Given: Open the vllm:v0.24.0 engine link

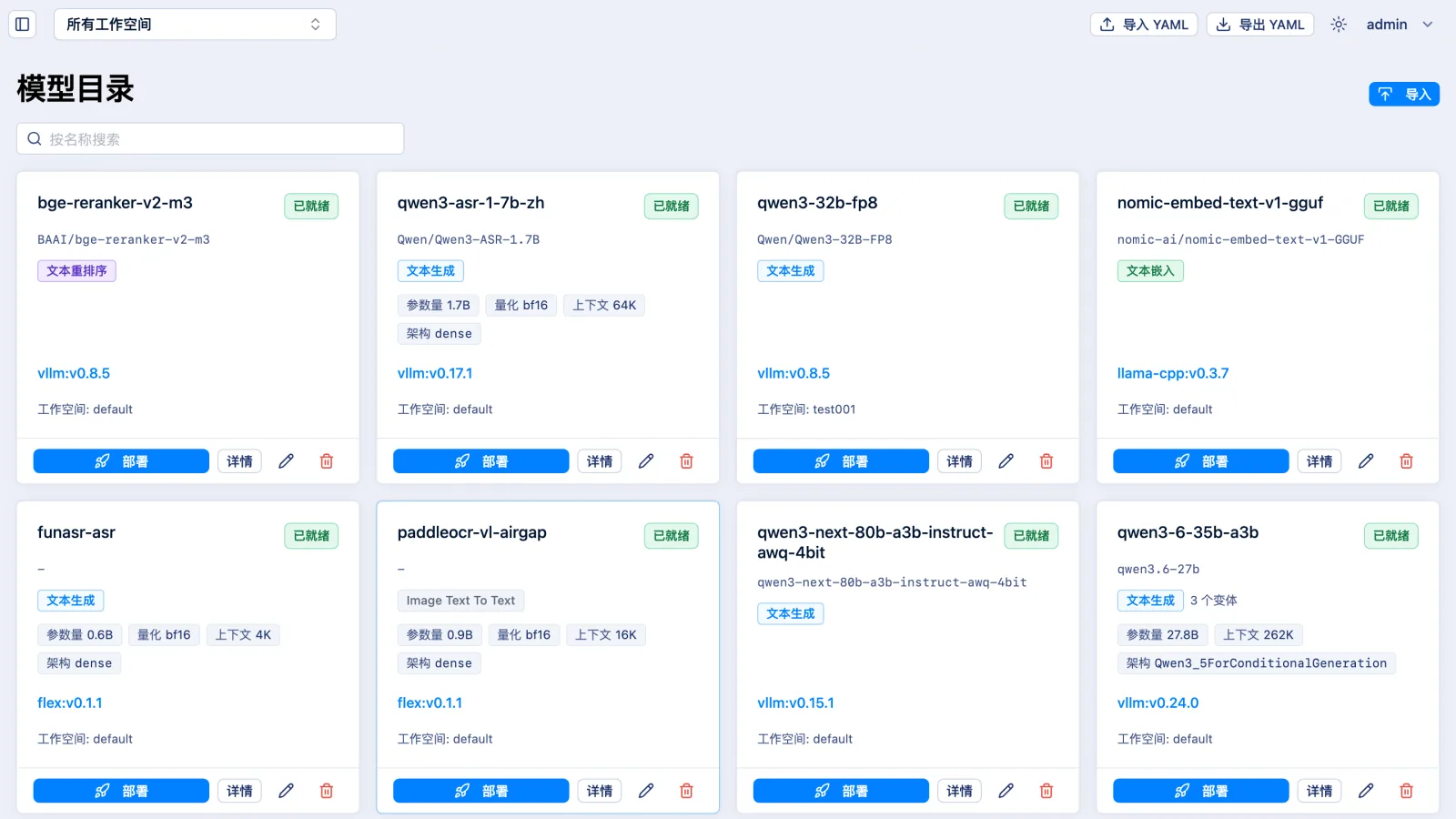Looking at the screenshot, I should pyautogui.click(x=1158, y=703).
